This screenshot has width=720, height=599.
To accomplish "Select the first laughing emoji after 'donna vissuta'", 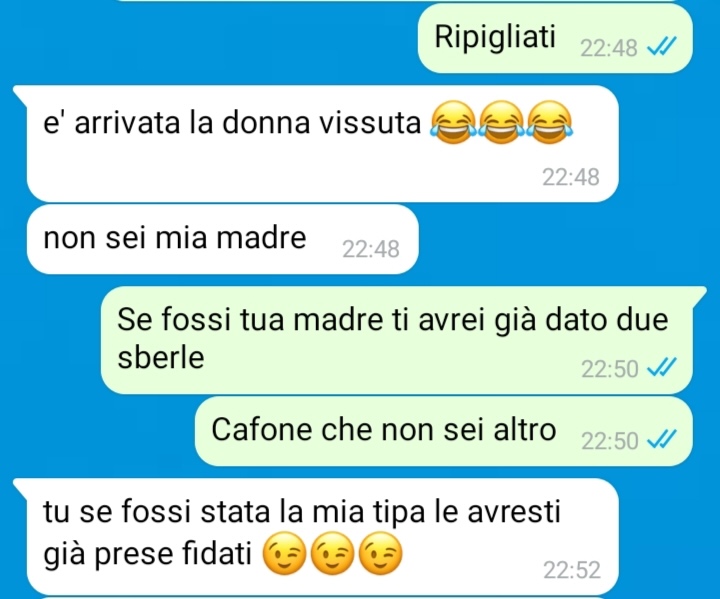I will [x=453, y=122].
